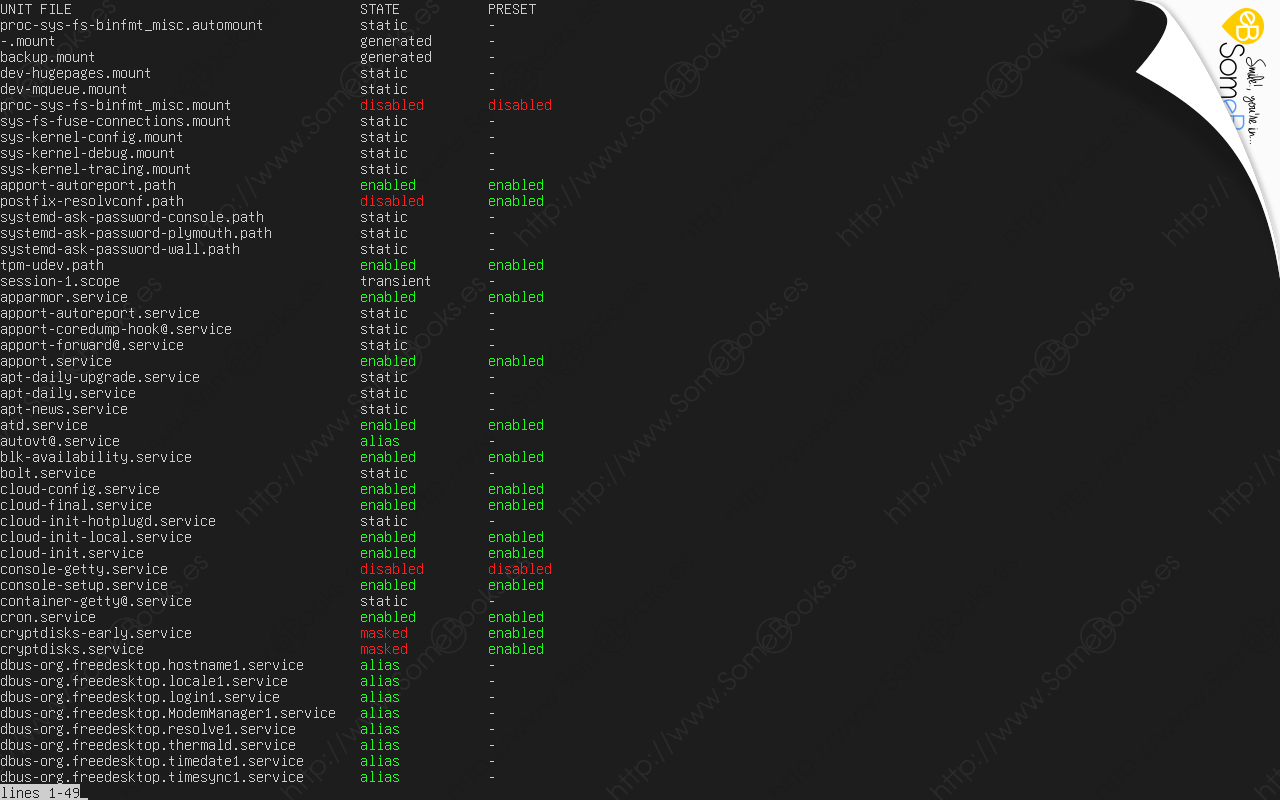Screen dimensions: 1280x800
Task: Click the transient state text
Action: click(x=396, y=281)
